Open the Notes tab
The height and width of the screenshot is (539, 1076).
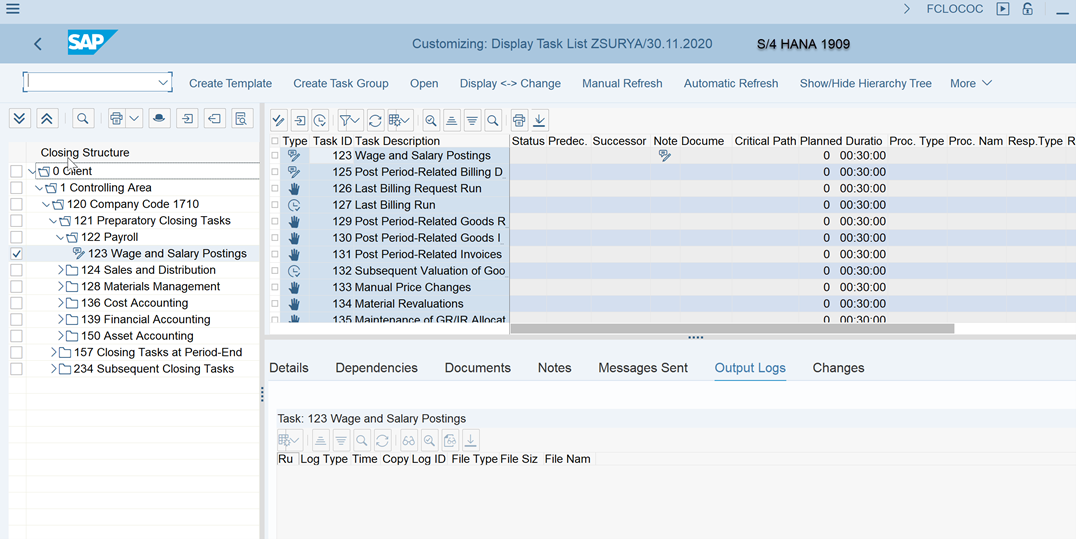554,368
